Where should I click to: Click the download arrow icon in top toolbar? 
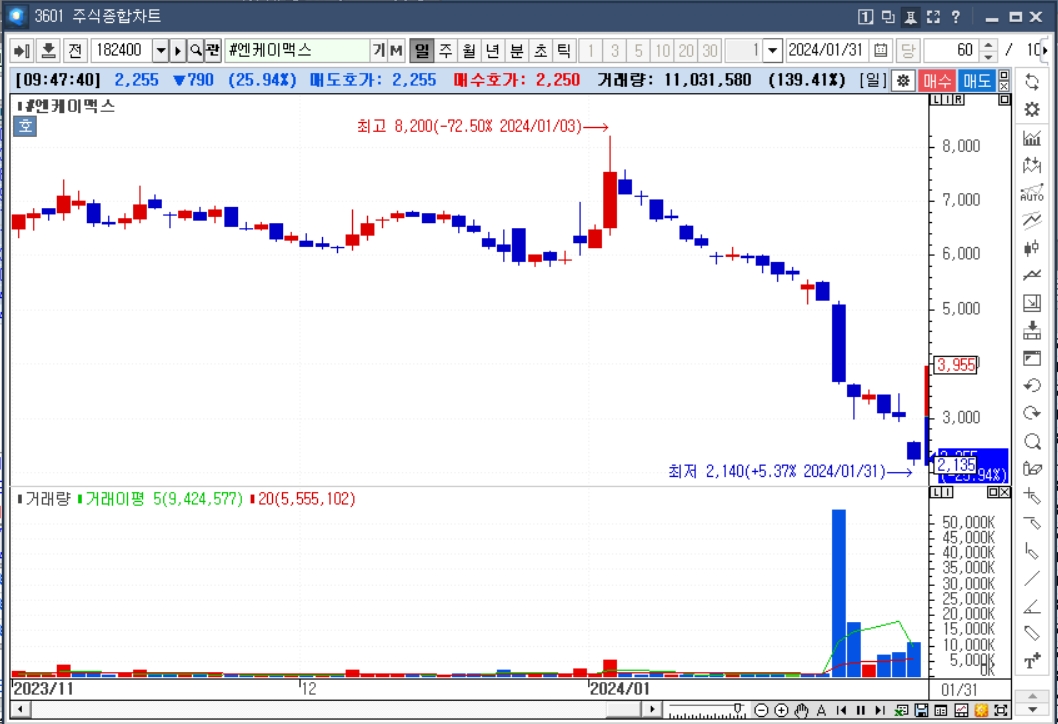click(49, 50)
